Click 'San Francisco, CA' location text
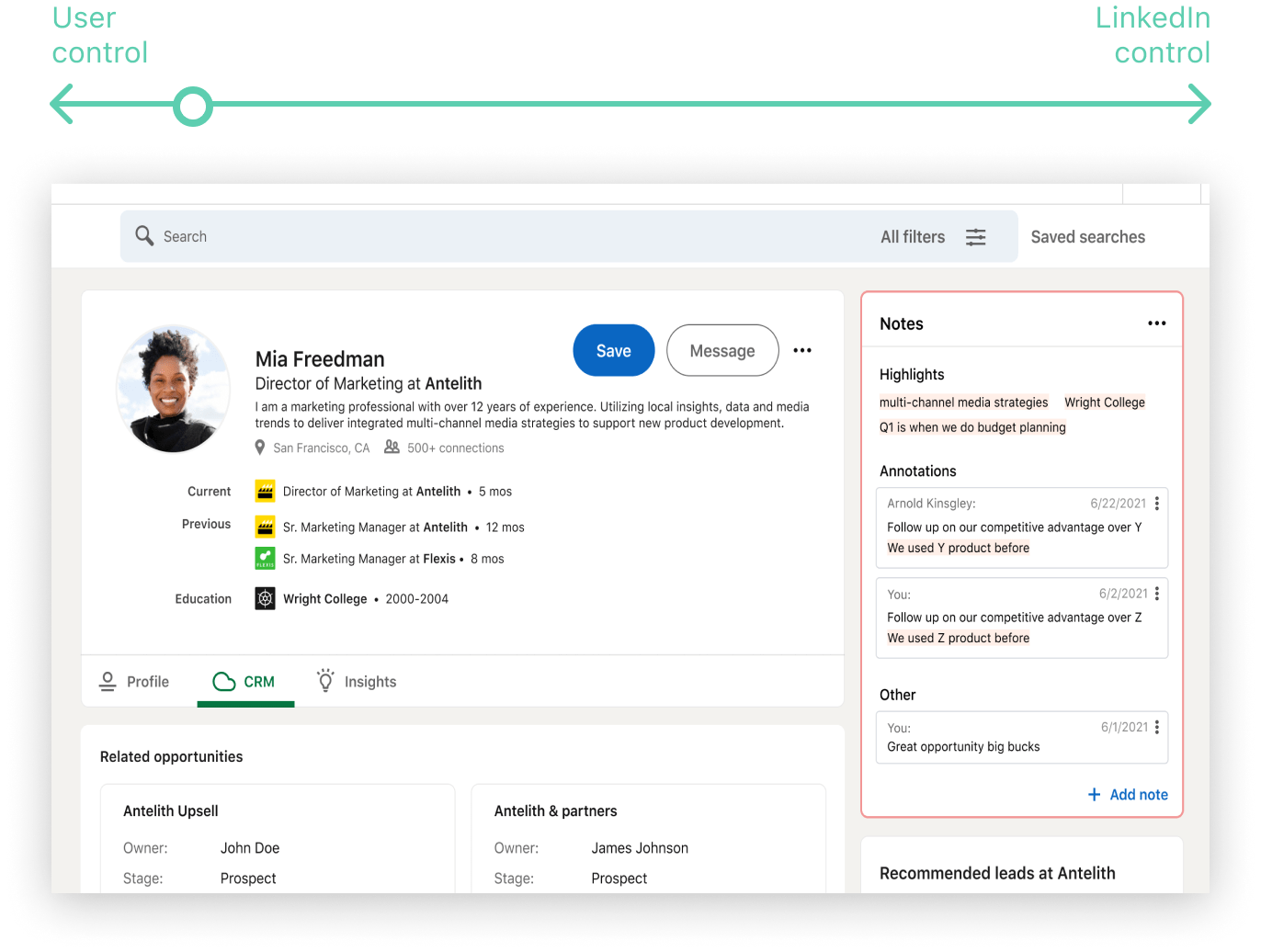Viewport: 1261px width, 952px height. point(322,448)
